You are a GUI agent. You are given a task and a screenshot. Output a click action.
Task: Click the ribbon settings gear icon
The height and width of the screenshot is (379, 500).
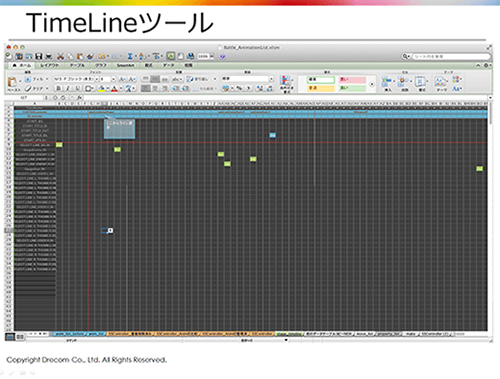click(486, 65)
